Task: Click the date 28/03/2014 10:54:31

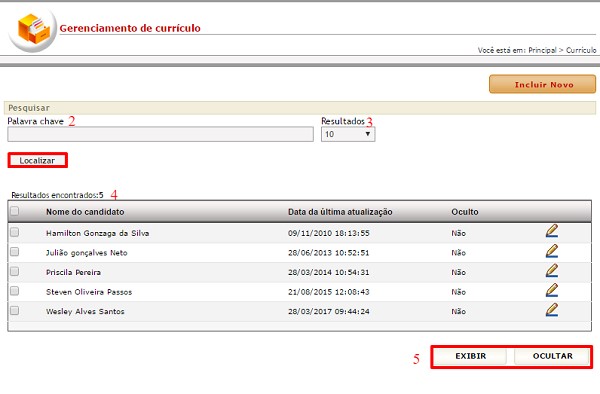Action: click(329, 272)
